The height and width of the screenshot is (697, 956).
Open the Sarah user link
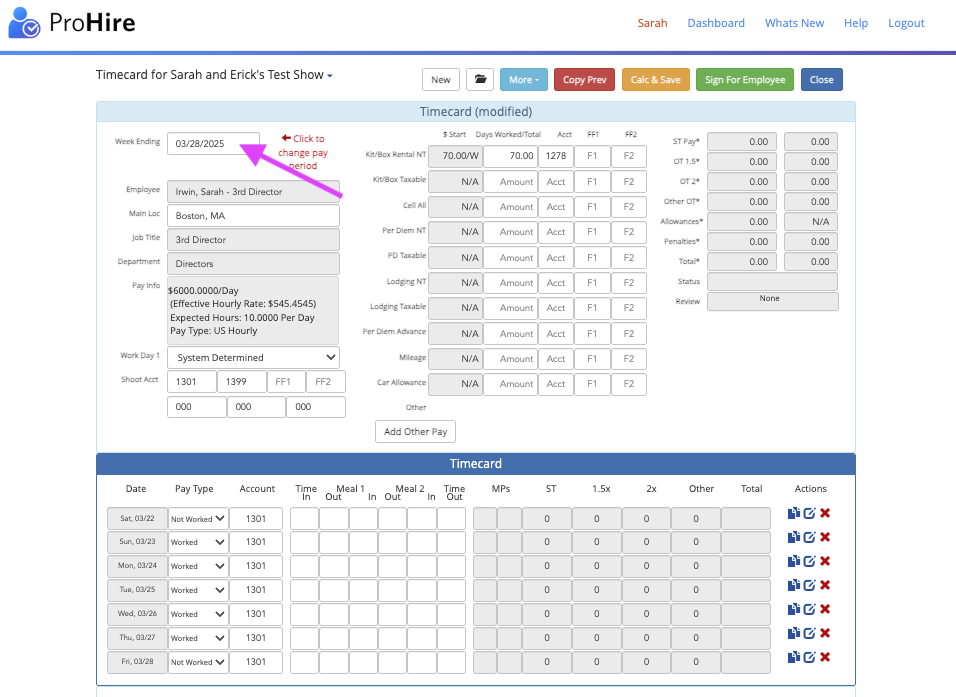652,23
